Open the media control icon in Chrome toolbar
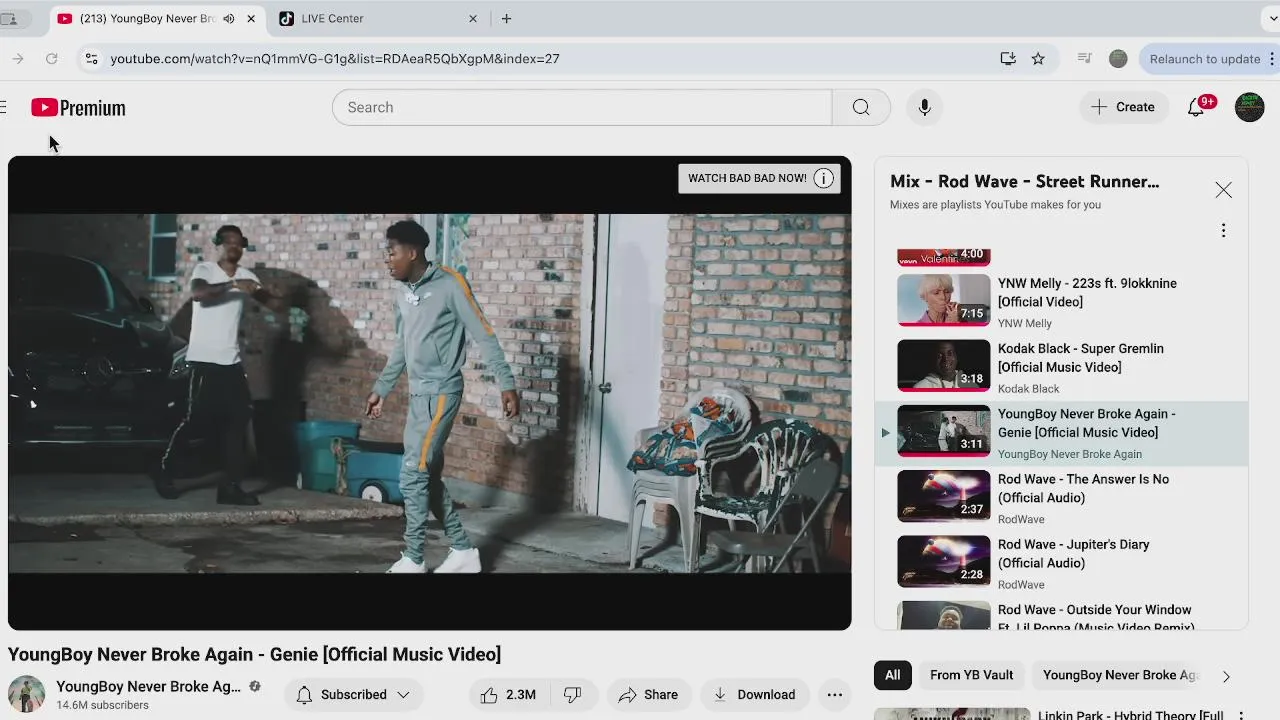1280x720 pixels. (x=1084, y=59)
